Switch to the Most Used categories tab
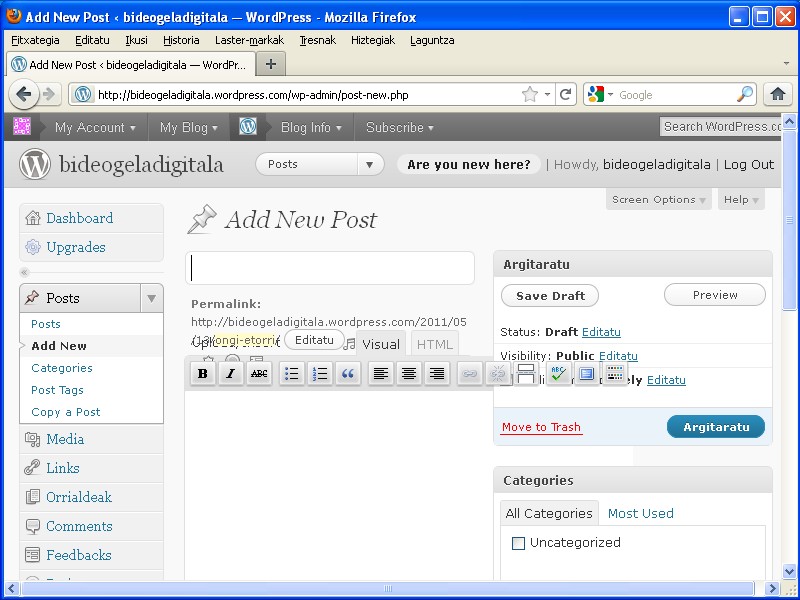Viewport: 800px width, 600px height. click(641, 513)
